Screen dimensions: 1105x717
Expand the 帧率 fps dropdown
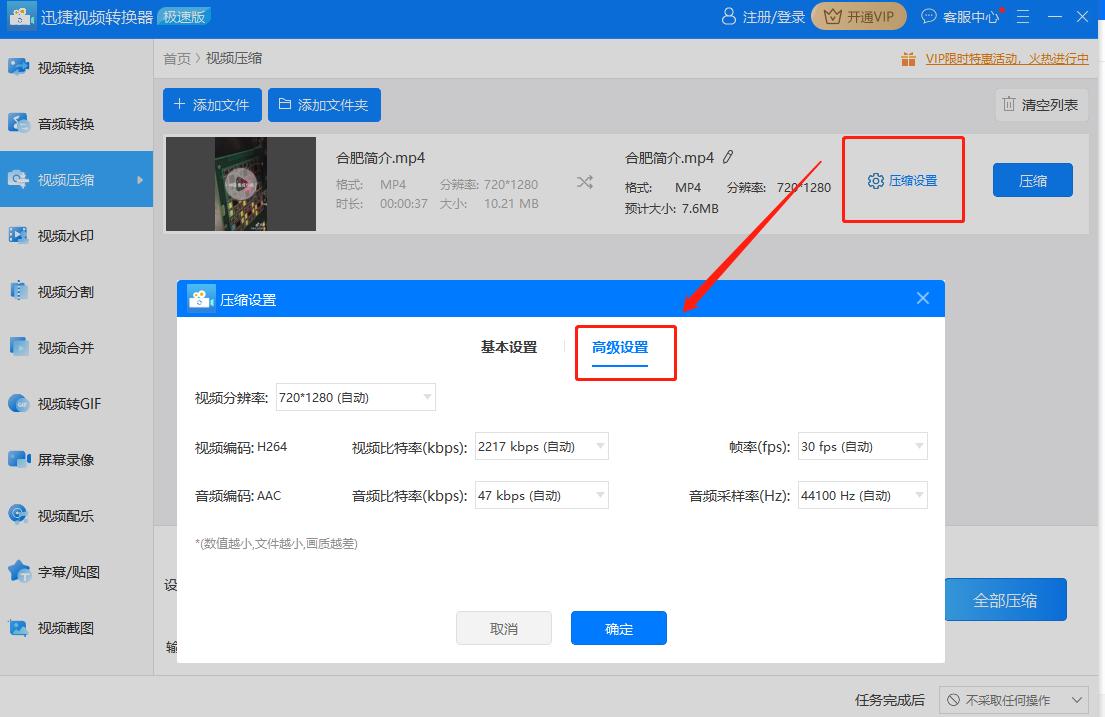[862, 446]
